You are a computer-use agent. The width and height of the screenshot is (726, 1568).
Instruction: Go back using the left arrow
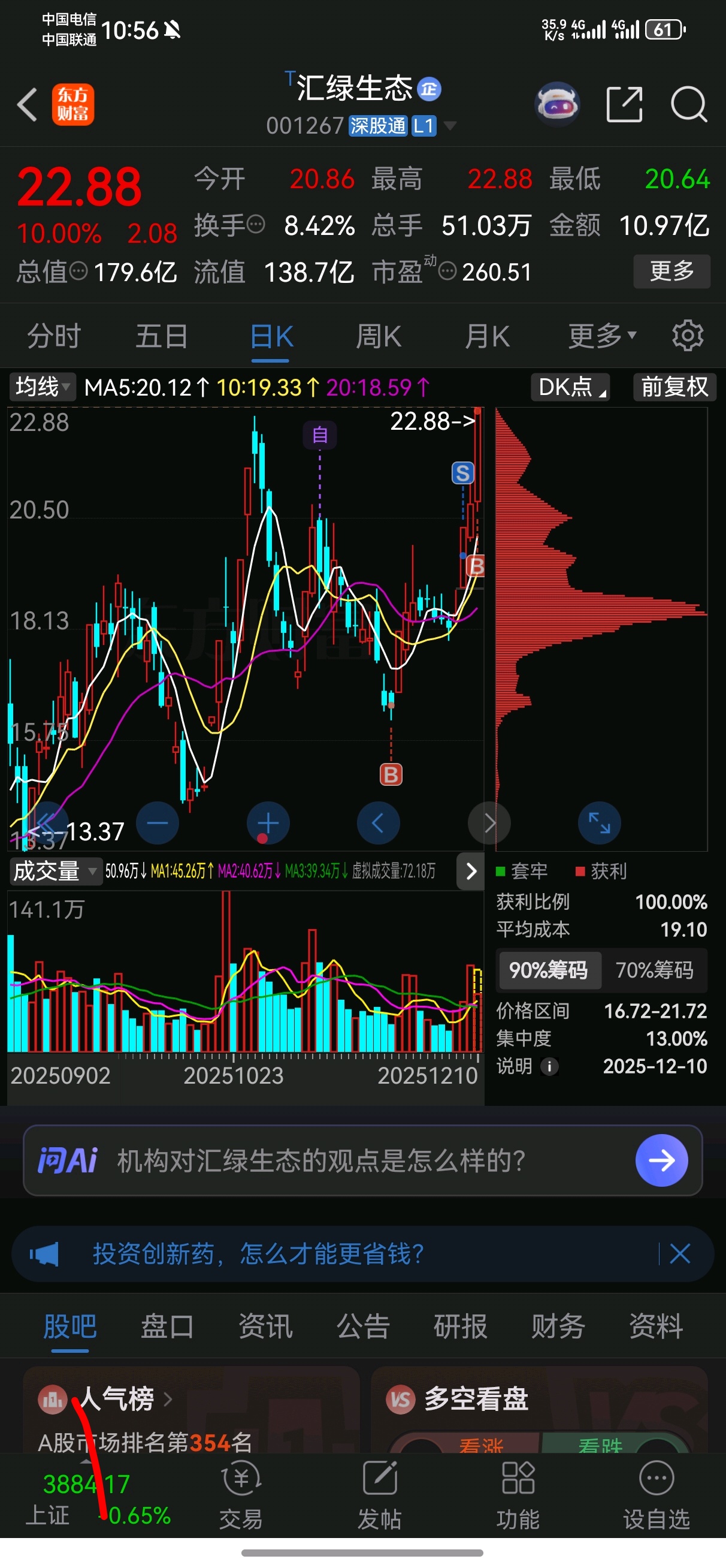(28, 105)
